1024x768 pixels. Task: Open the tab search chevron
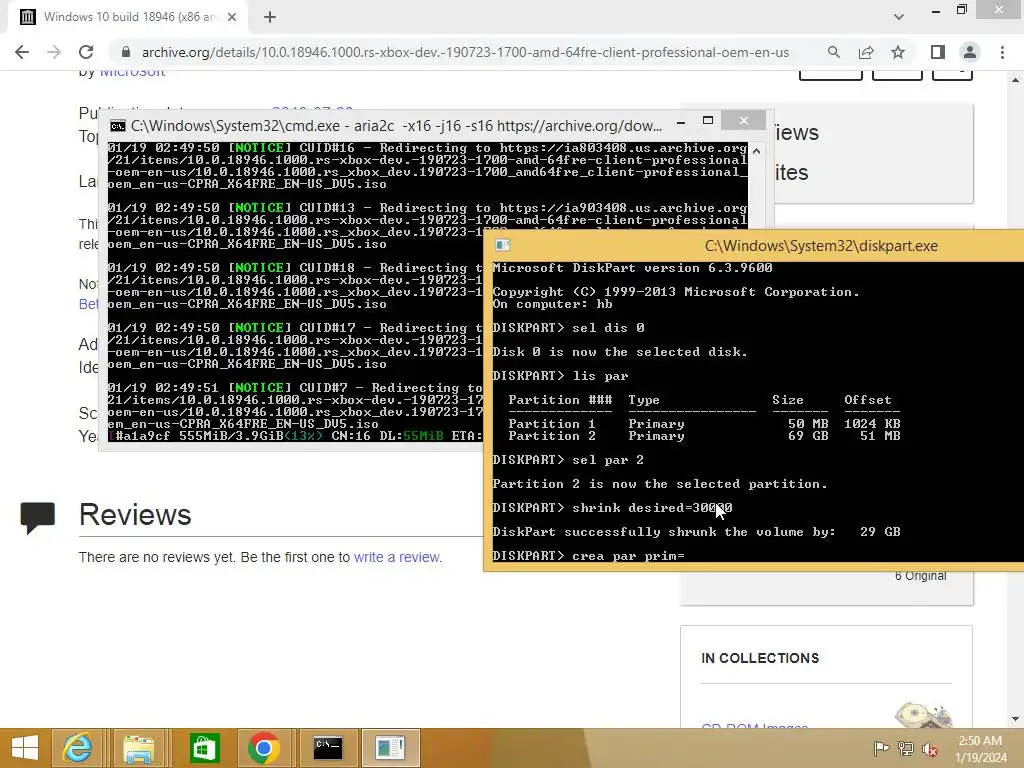(899, 16)
